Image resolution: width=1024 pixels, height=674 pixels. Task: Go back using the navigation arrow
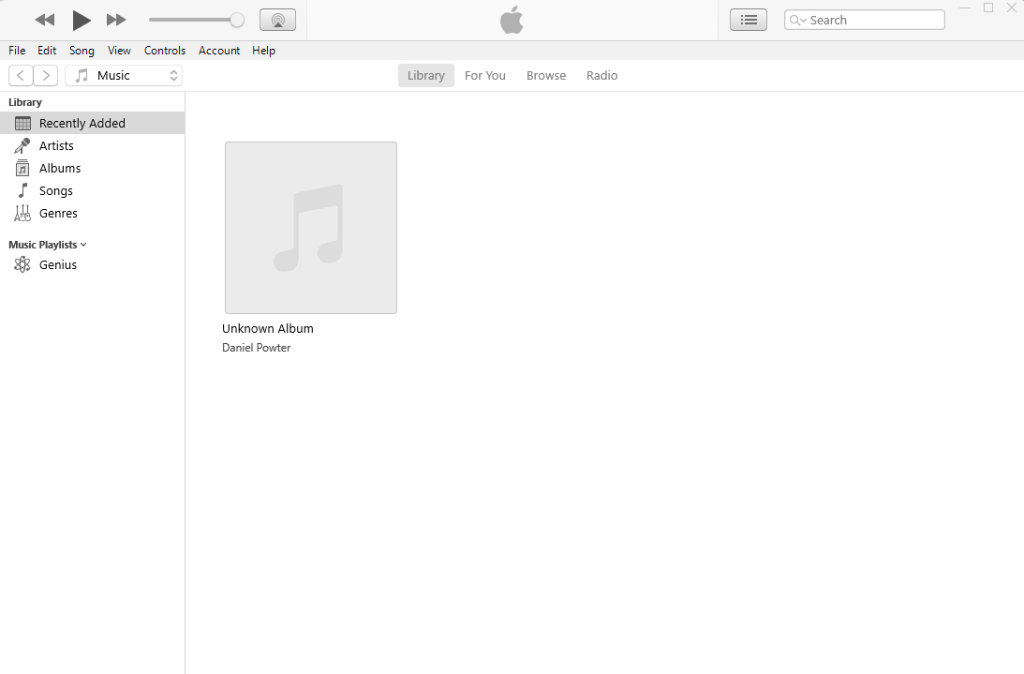(20, 75)
